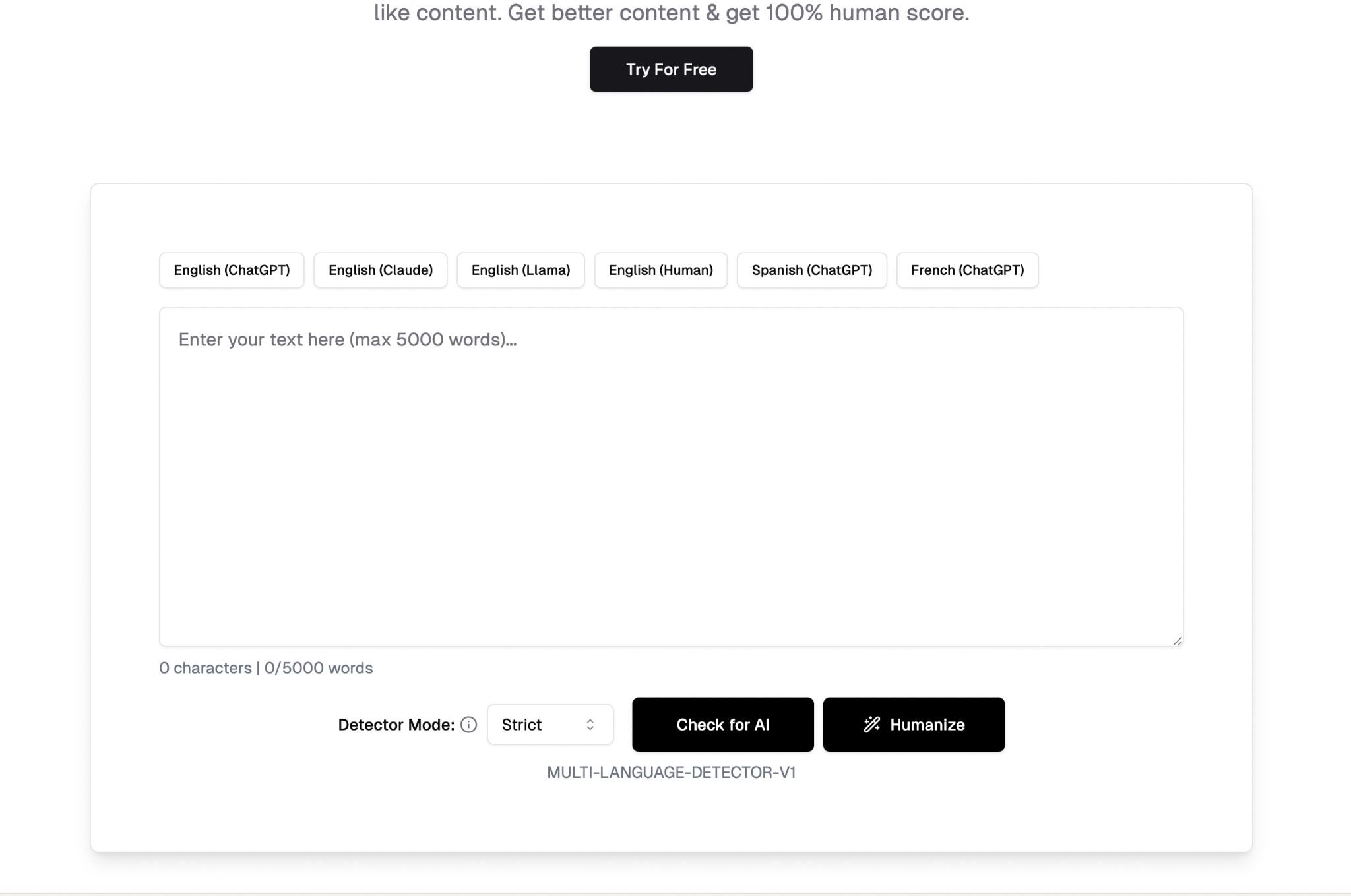This screenshot has height=896, width=1351.
Task: Click the 0 characters counter
Action: click(x=205, y=668)
